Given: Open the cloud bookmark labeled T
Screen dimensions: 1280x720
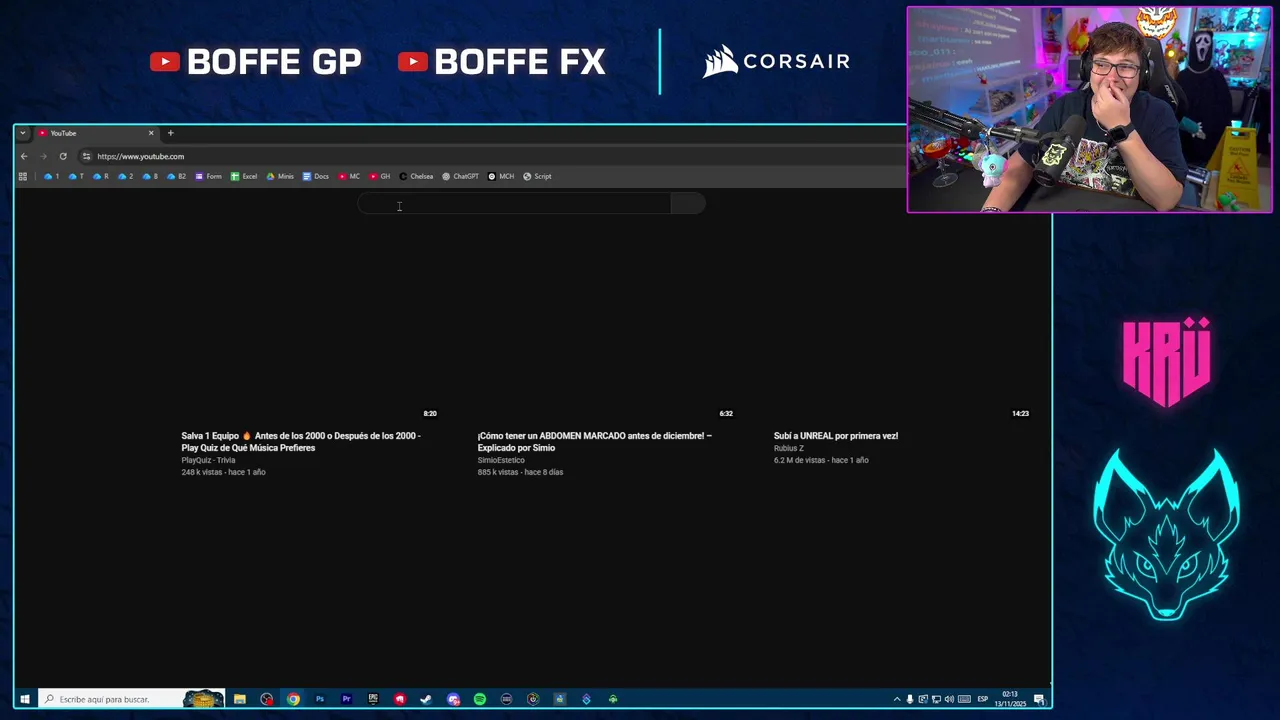Looking at the screenshot, I should coord(75,176).
